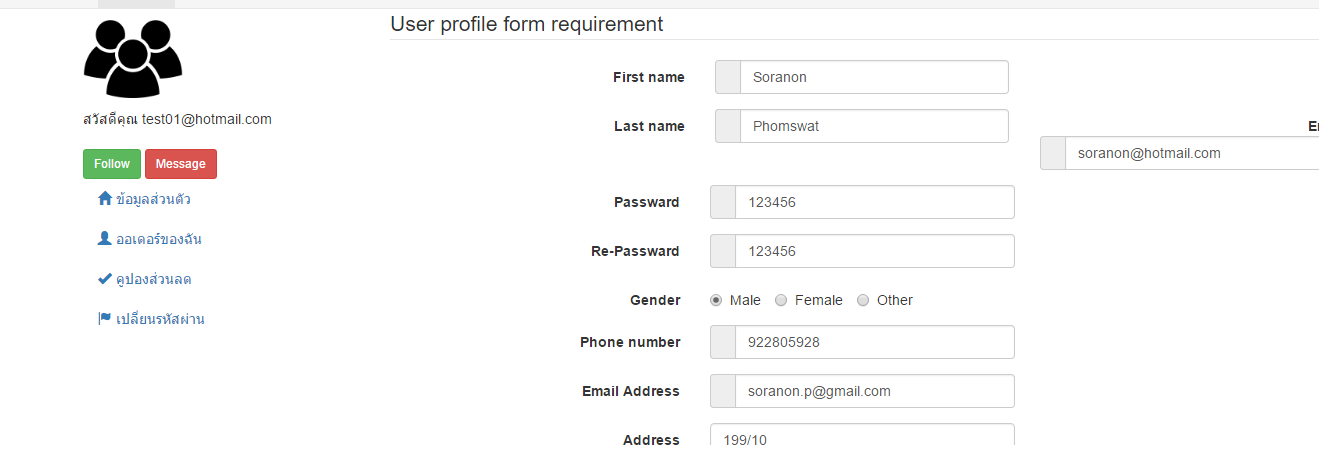Click the gray addon box before First name

[728, 77]
